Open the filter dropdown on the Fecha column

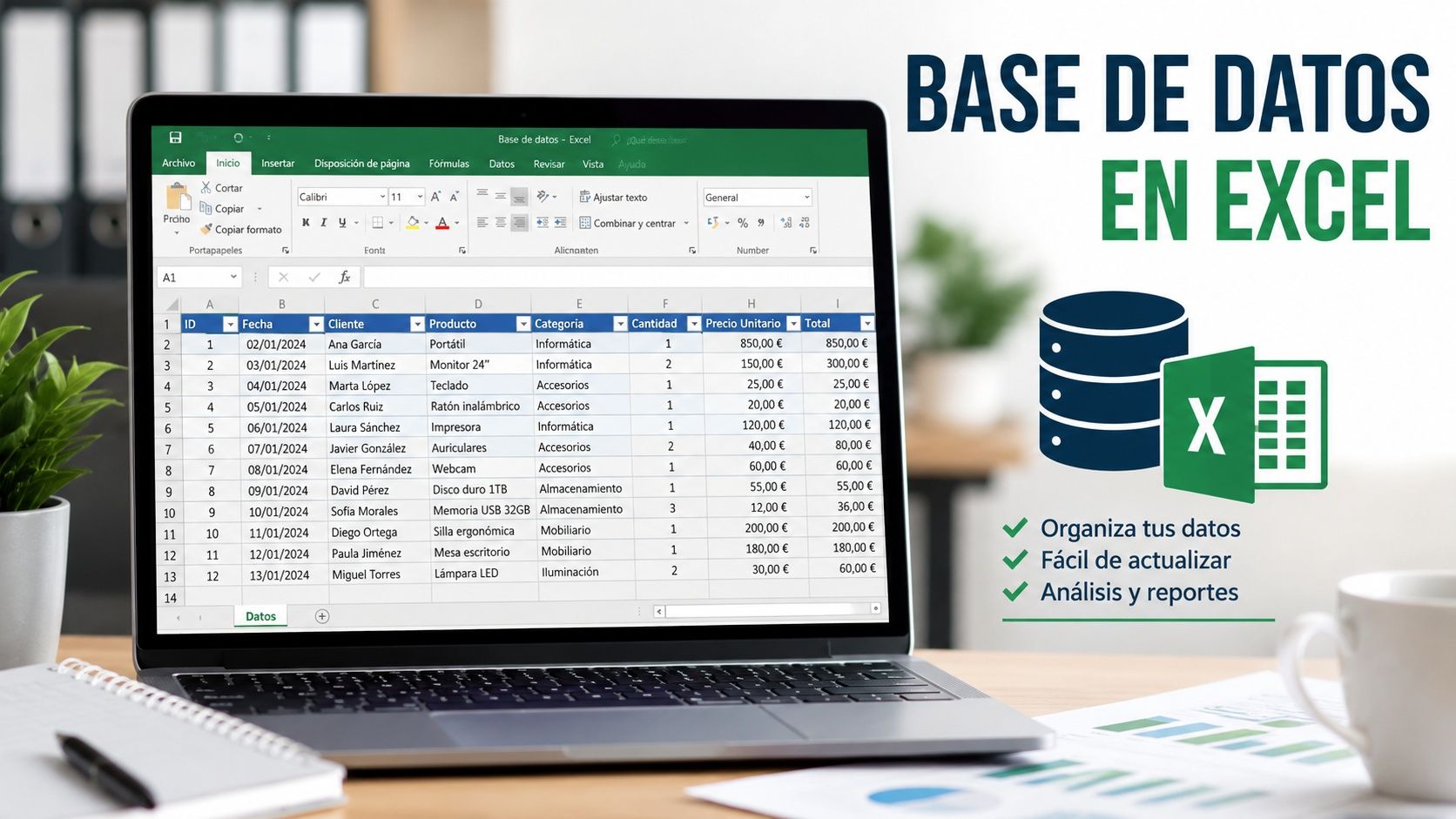[316, 324]
